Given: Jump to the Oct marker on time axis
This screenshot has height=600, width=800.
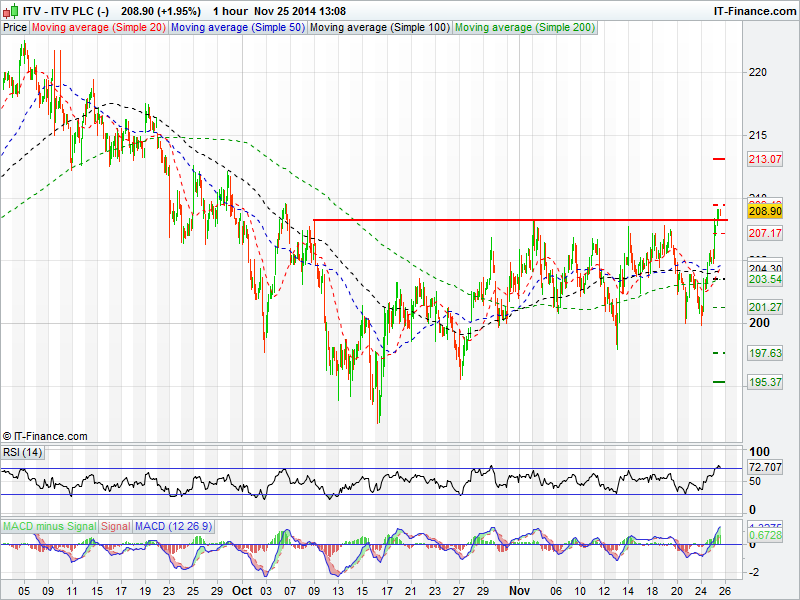Looking at the screenshot, I should pyautogui.click(x=240, y=591).
